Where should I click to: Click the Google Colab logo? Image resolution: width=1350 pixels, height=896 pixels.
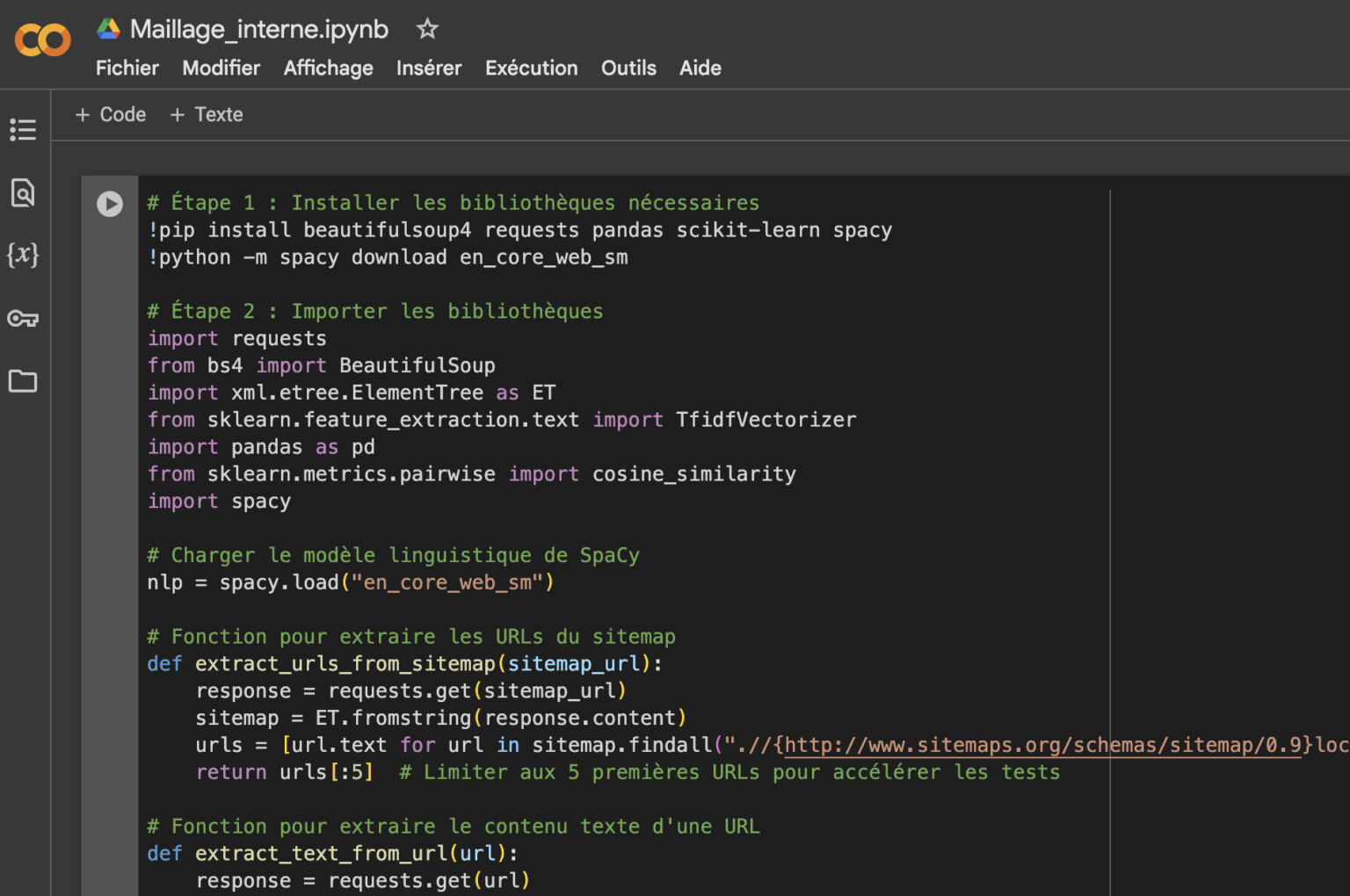click(x=41, y=40)
